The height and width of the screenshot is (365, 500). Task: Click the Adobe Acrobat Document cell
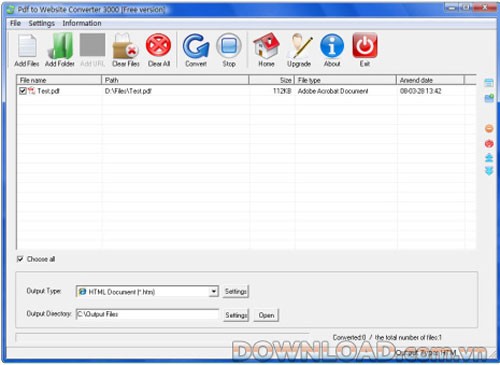click(x=333, y=91)
